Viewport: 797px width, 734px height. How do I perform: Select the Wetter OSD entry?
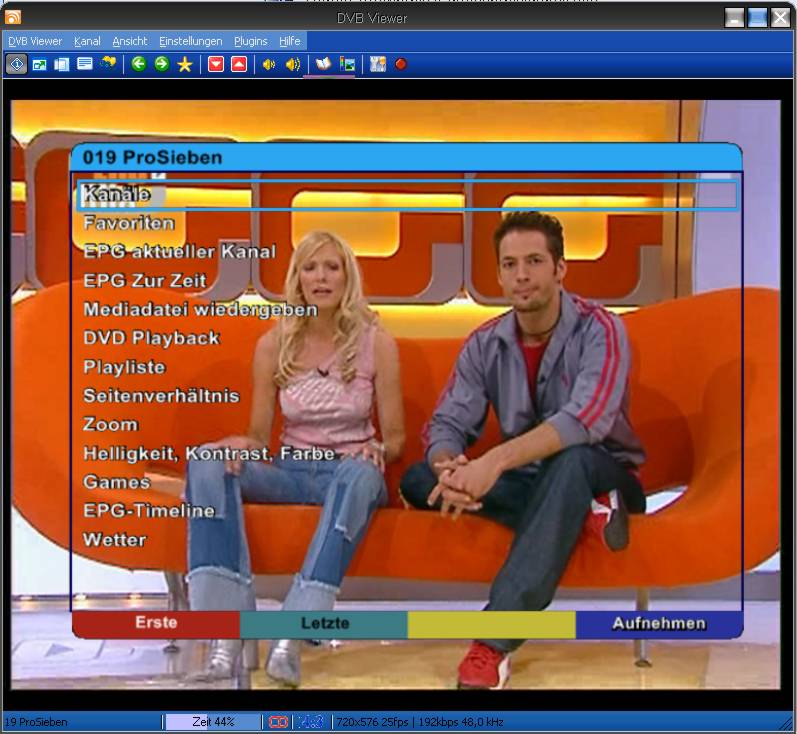pos(115,540)
